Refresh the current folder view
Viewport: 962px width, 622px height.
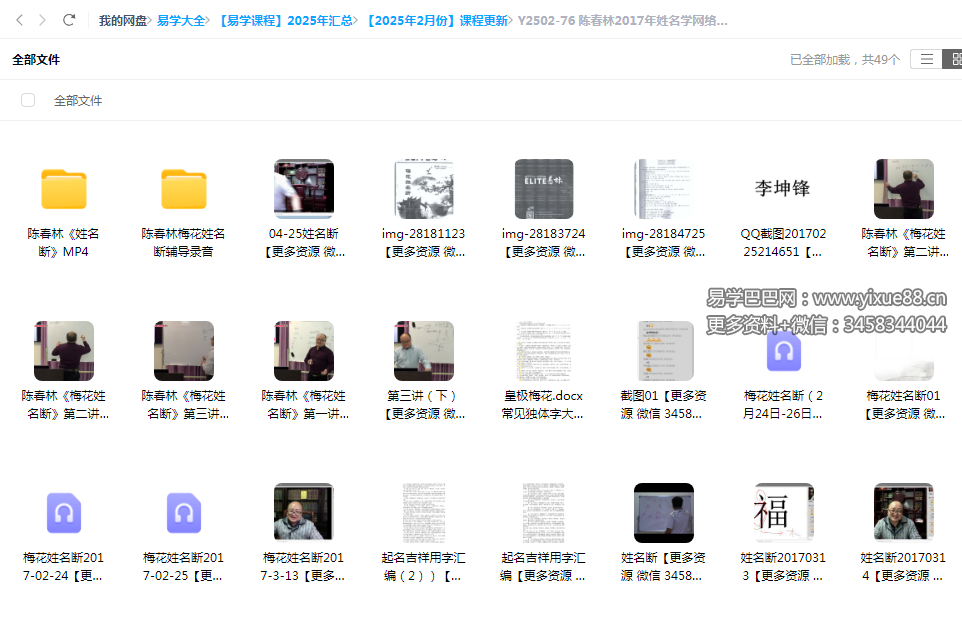(68, 19)
